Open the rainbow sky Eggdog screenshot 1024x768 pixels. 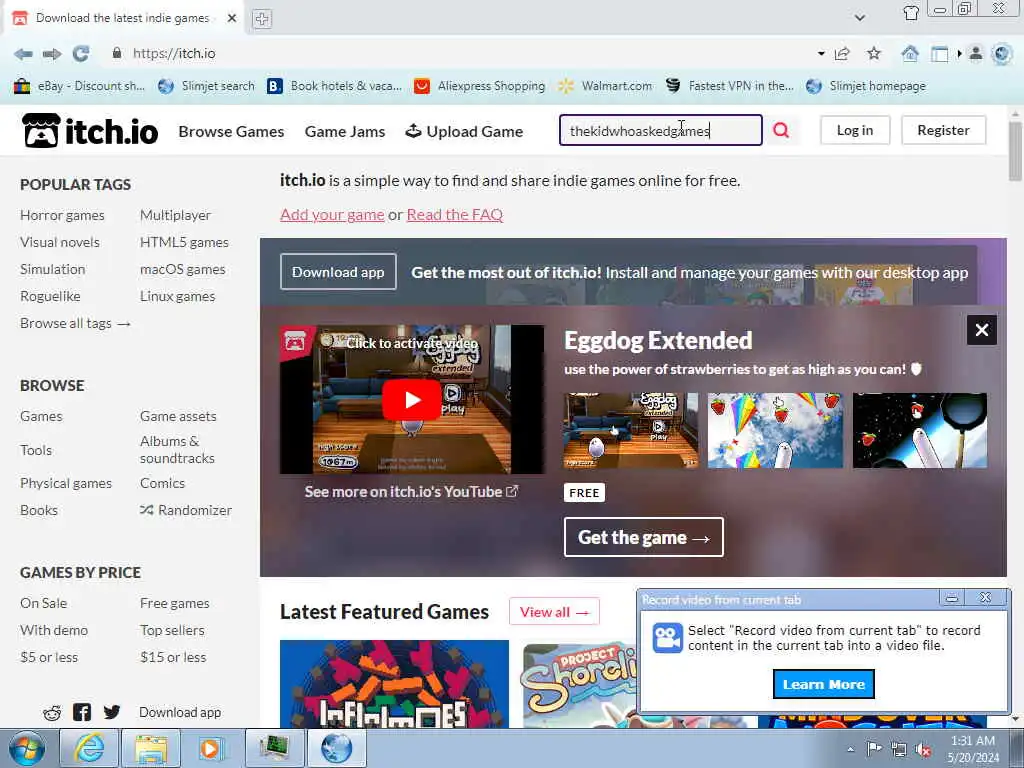[x=775, y=430]
